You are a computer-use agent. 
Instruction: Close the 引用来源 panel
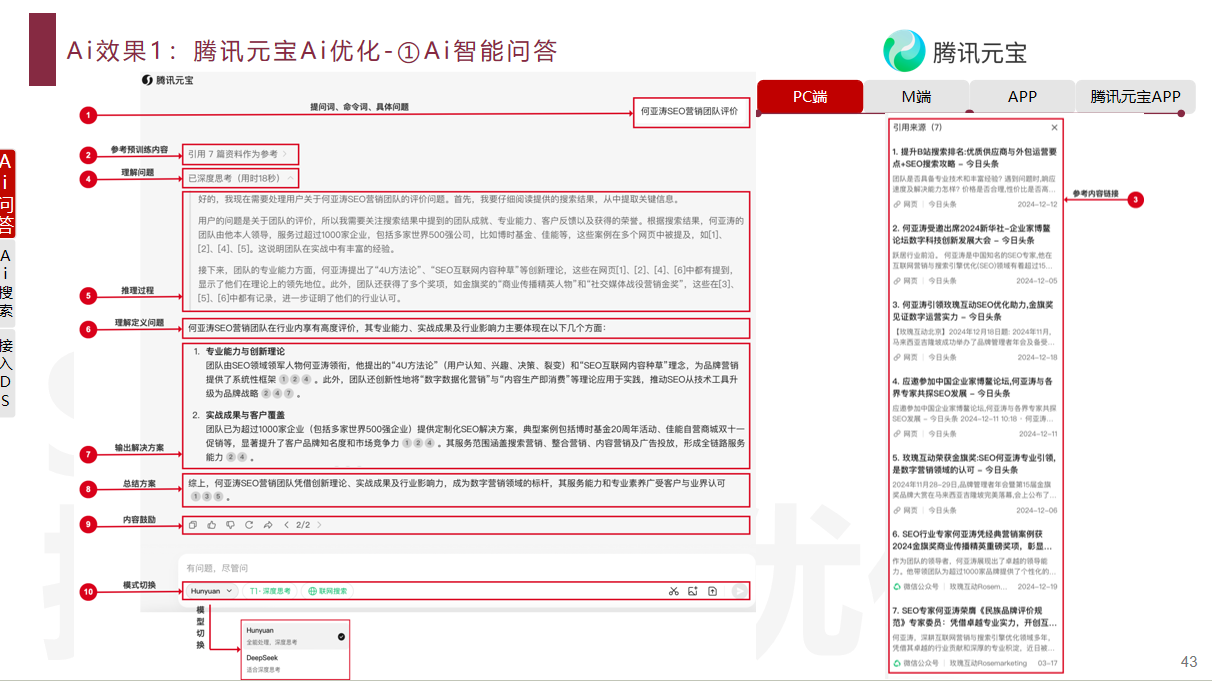(x=1054, y=128)
